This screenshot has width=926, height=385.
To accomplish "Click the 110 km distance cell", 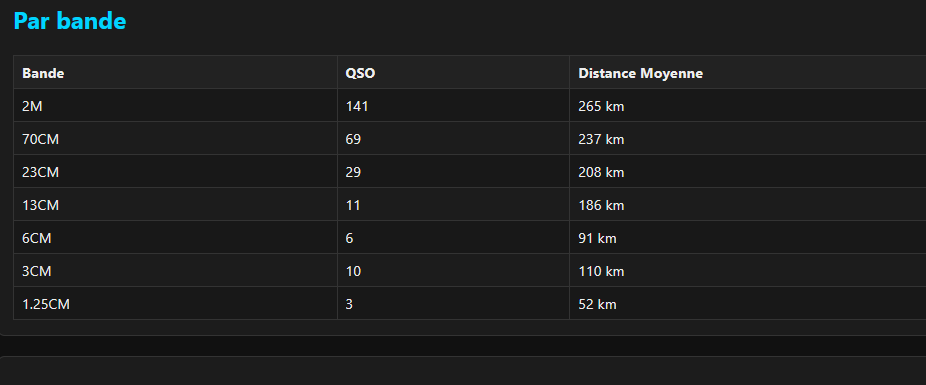I will coord(748,271).
